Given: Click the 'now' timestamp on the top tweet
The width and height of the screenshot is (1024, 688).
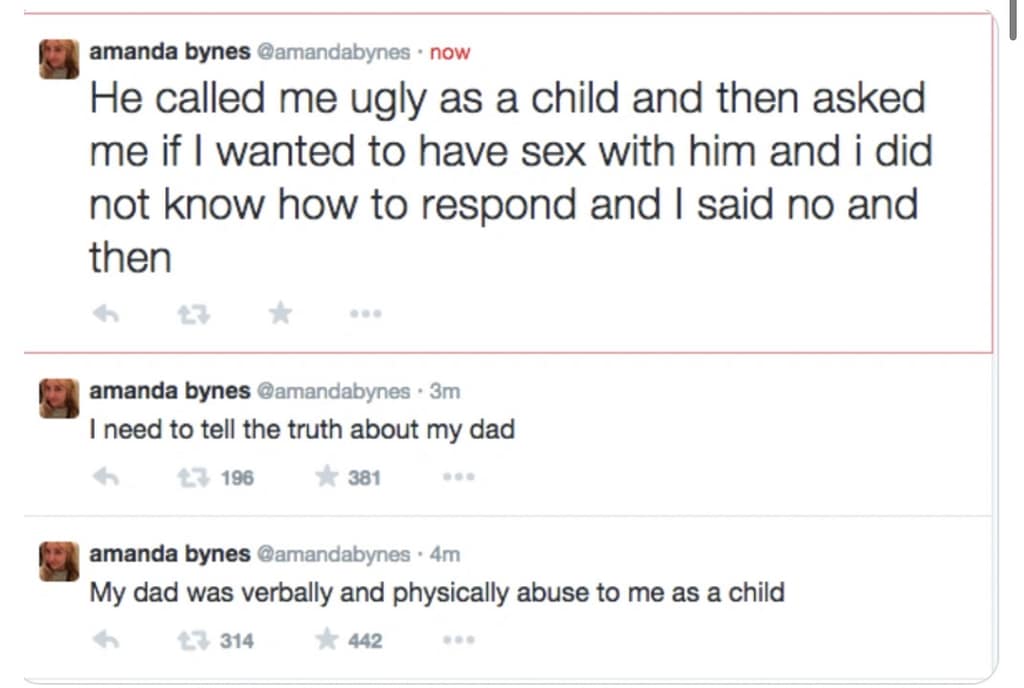Looking at the screenshot, I should tap(450, 52).
